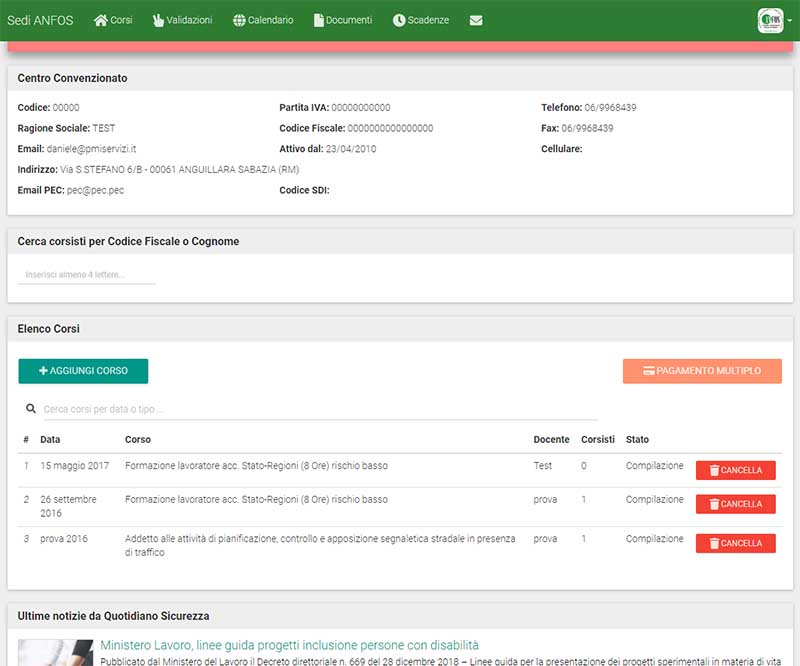Click the Sedi ANFOS brand link
This screenshot has width=800, height=666.
40,20
